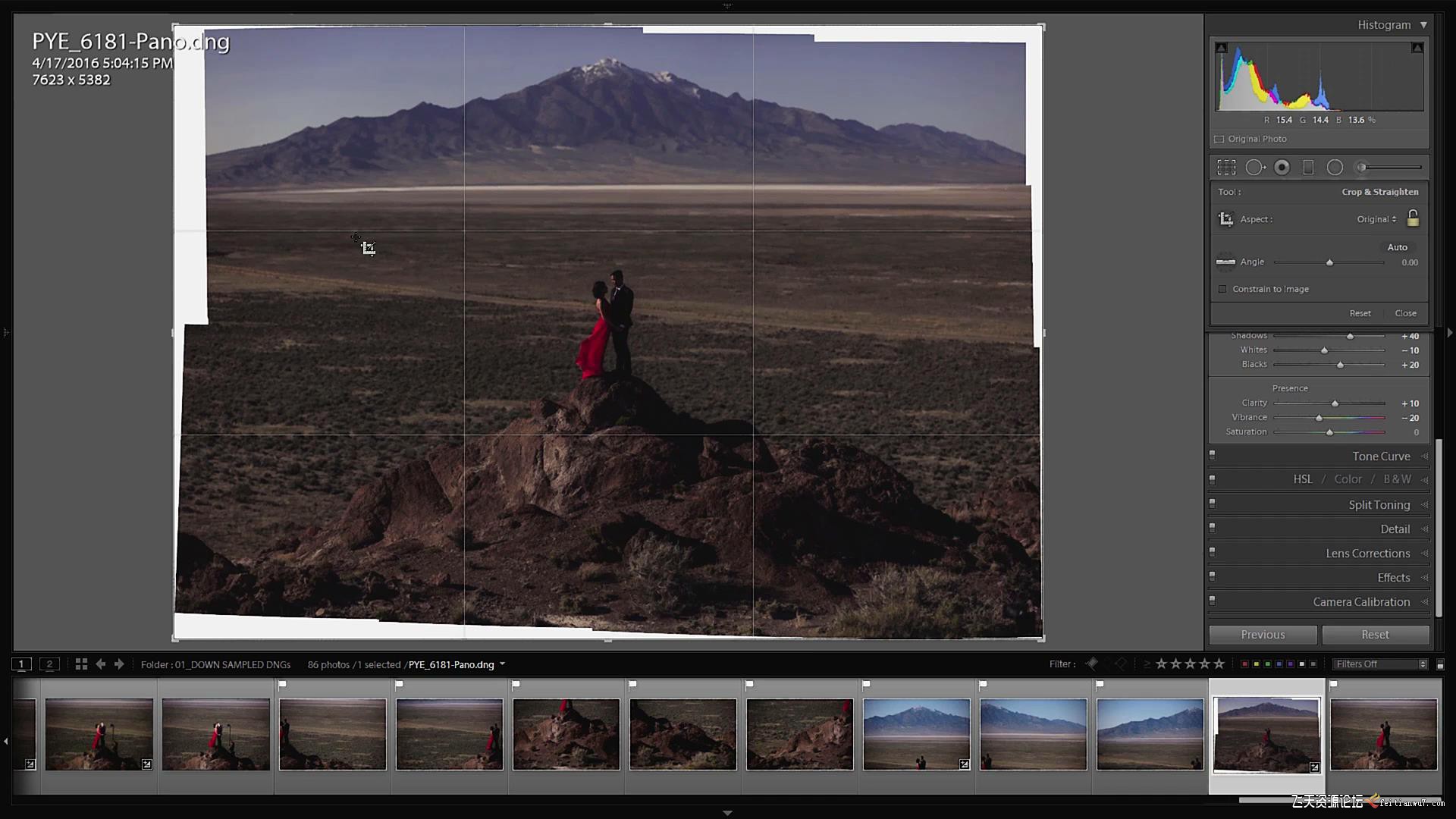Toggle the filter switch at filmstrip right
1456x819 pixels.
[1440, 664]
